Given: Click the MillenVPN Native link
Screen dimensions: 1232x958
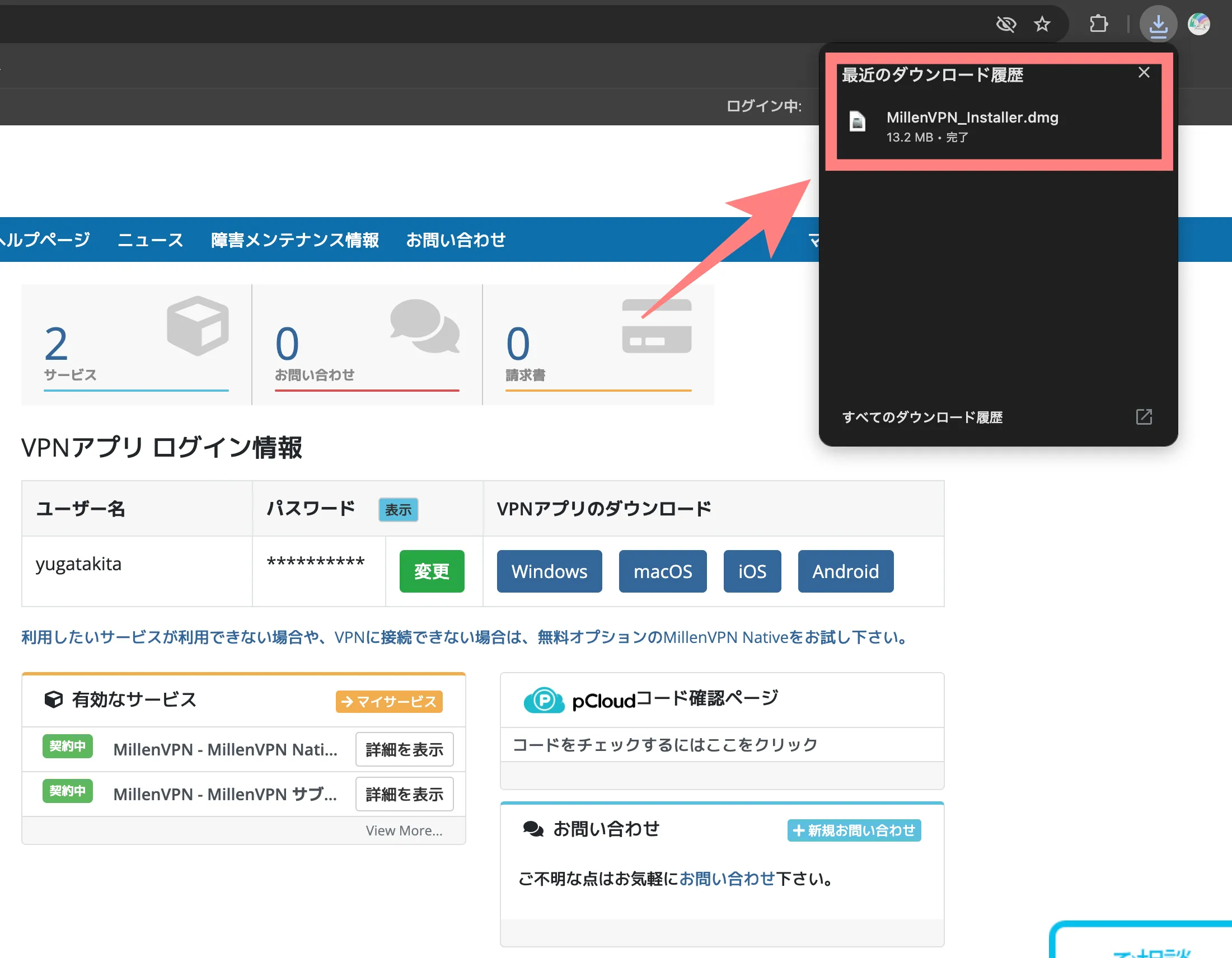Looking at the screenshot, I should [728, 637].
